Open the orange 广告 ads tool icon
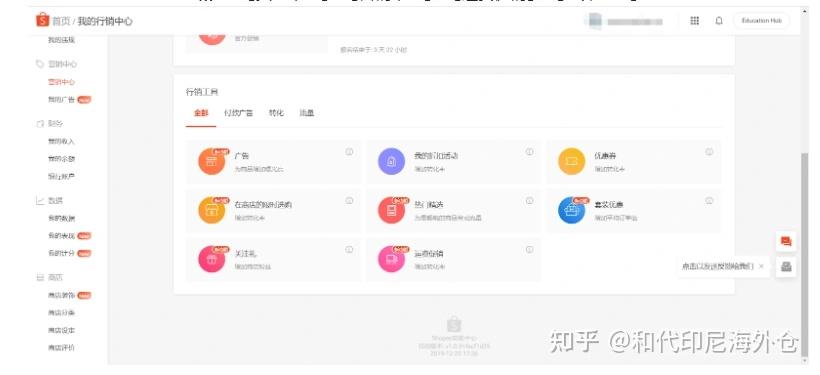820x375 pixels. (x=211, y=161)
